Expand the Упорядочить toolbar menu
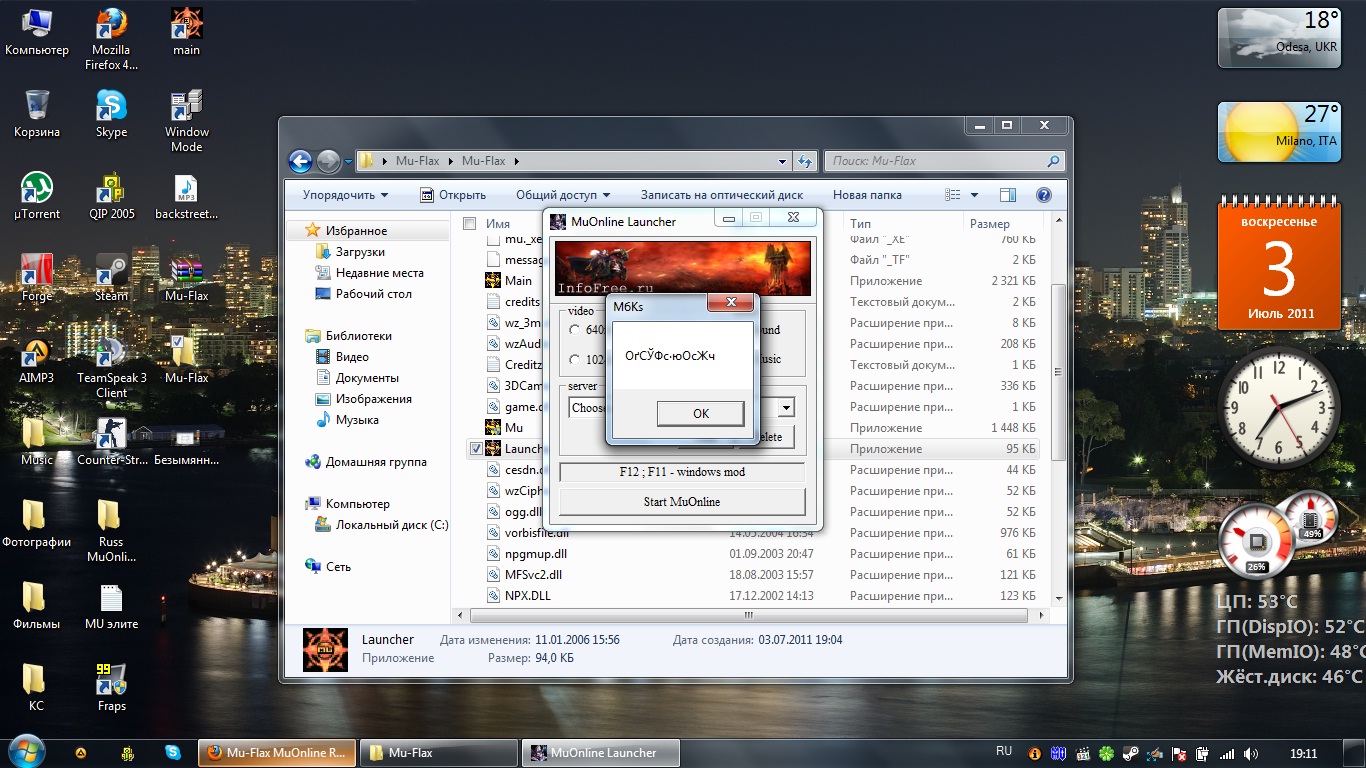Screen dimensions: 1366x768 [345, 195]
